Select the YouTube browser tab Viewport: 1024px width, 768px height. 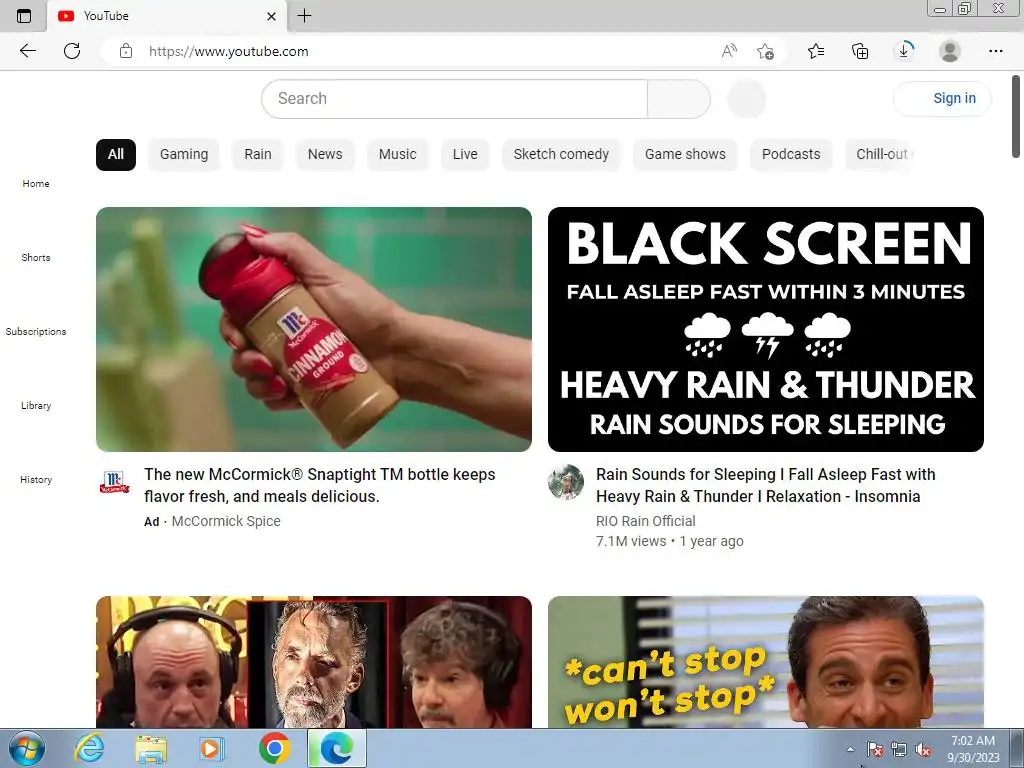[167, 16]
